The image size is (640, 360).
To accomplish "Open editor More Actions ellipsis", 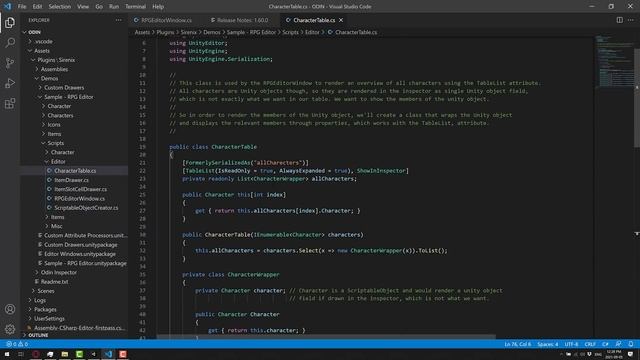I will [x=631, y=20].
